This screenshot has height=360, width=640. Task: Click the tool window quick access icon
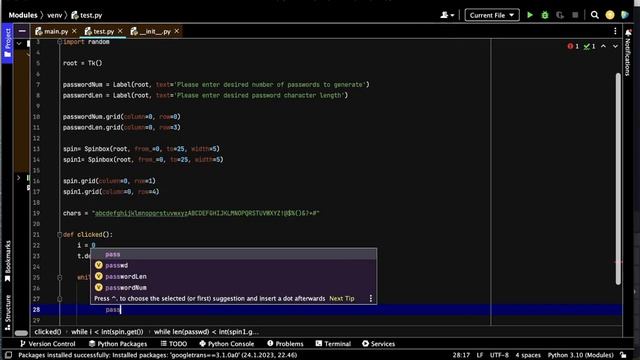click(x=8, y=355)
